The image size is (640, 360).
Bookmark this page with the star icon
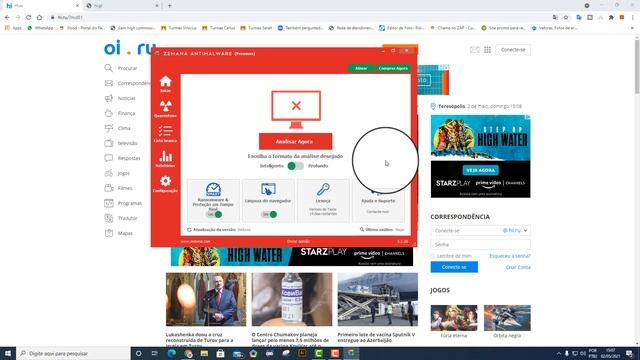click(566, 17)
